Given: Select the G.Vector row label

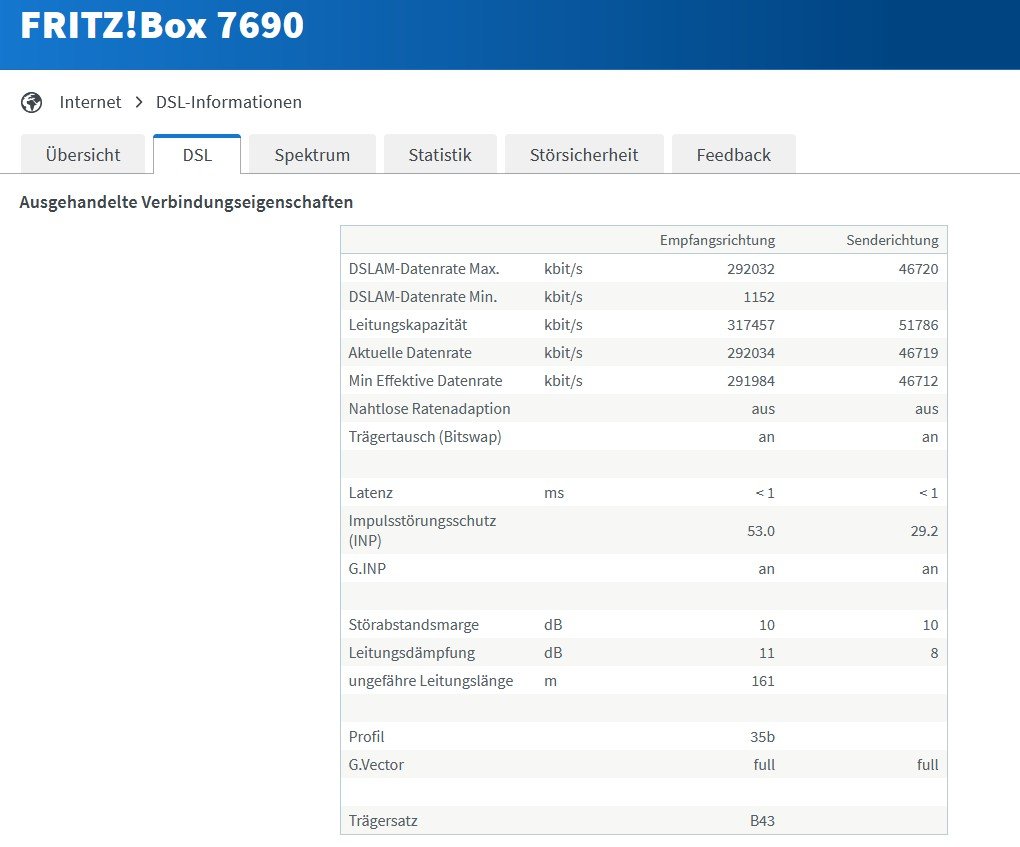Looking at the screenshot, I should click(376, 764).
